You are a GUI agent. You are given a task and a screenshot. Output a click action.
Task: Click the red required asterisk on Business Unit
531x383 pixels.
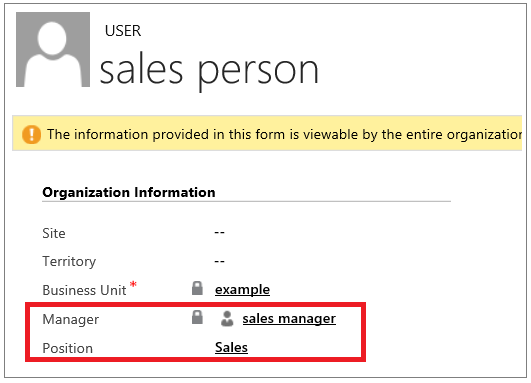(133, 284)
